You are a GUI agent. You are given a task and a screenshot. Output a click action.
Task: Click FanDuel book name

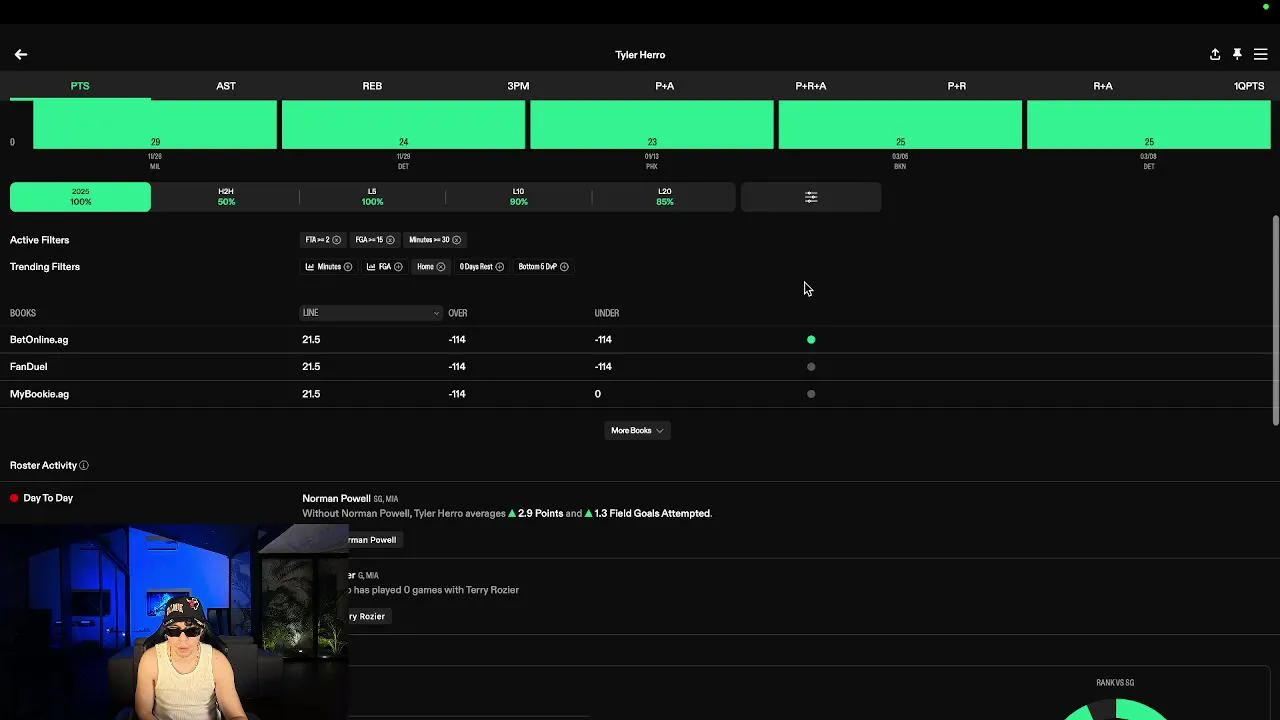coord(28,367)
